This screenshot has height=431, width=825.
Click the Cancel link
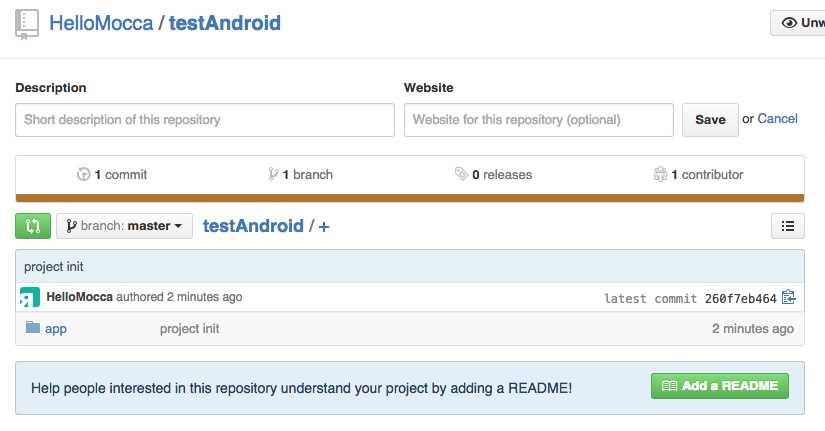(778, 119)
